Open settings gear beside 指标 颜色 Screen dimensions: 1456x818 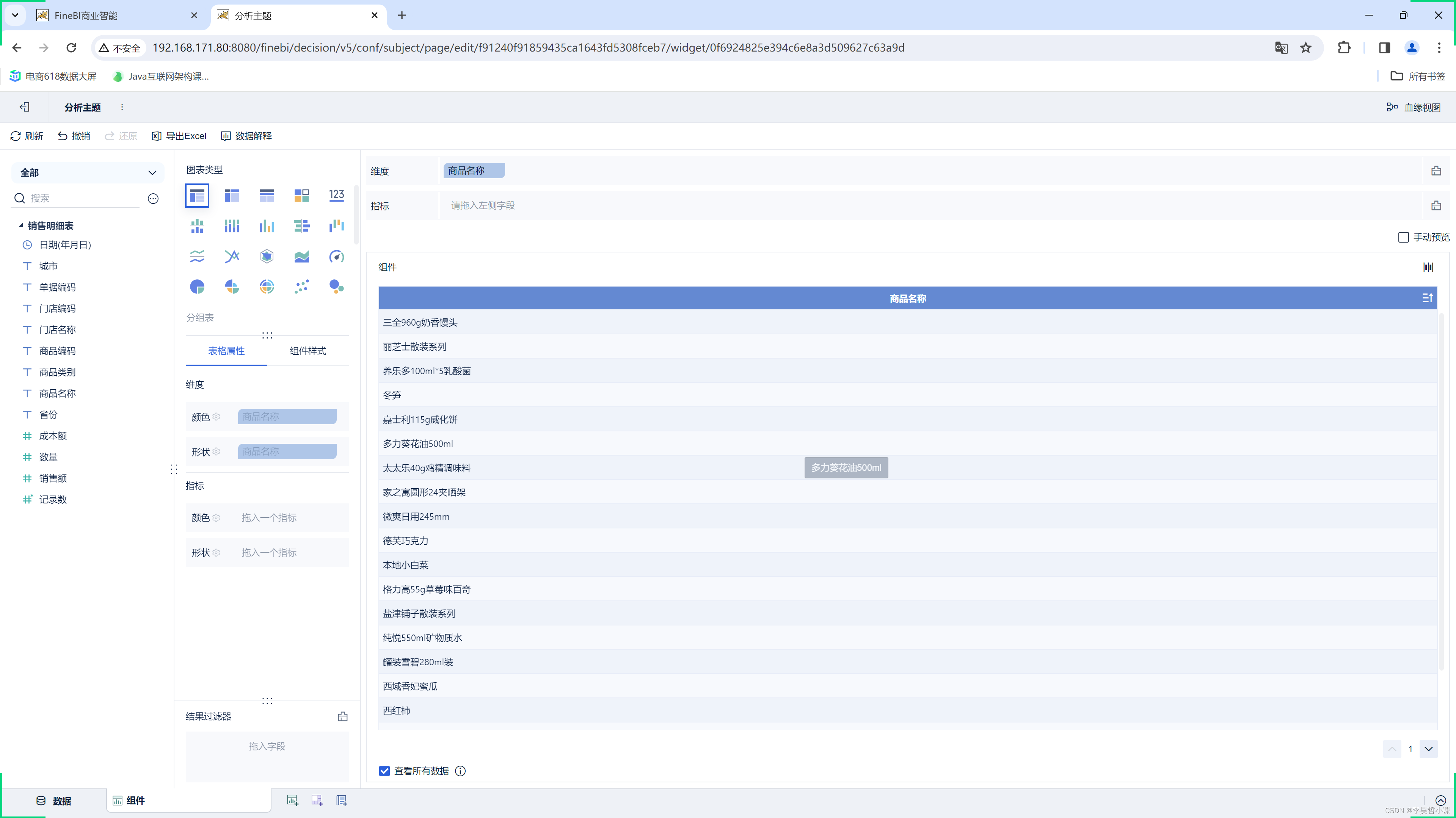[216, 517]
